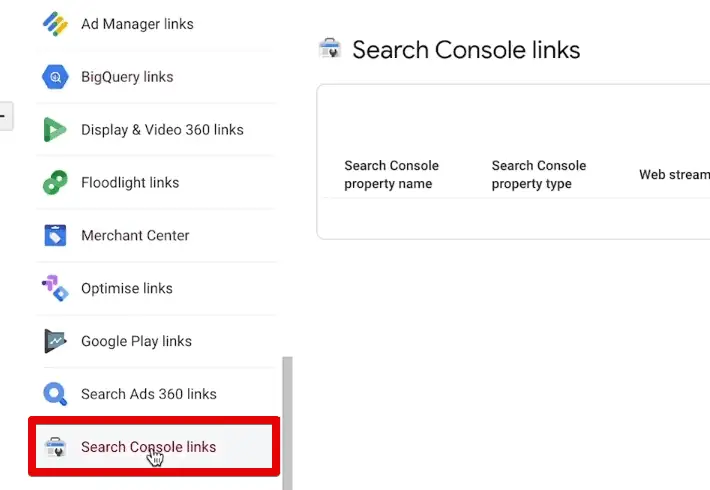Click the sidebar vertical scrollbar

click(x=287, y=423)
